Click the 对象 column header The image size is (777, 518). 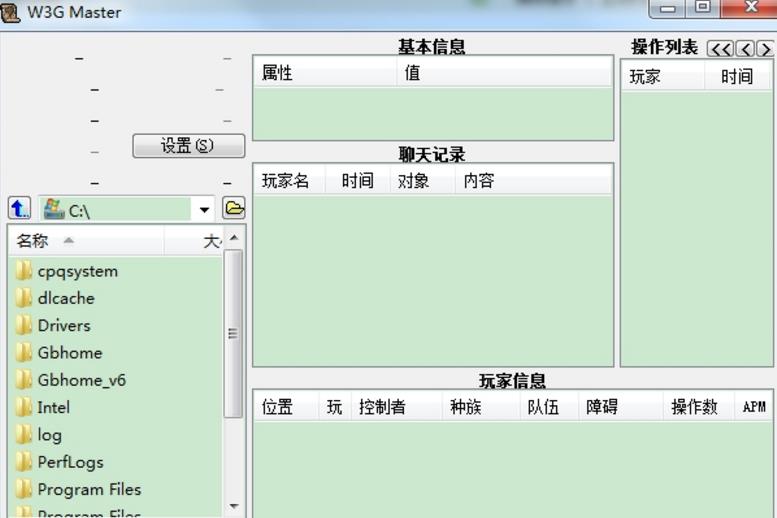(x=422, y=180)
